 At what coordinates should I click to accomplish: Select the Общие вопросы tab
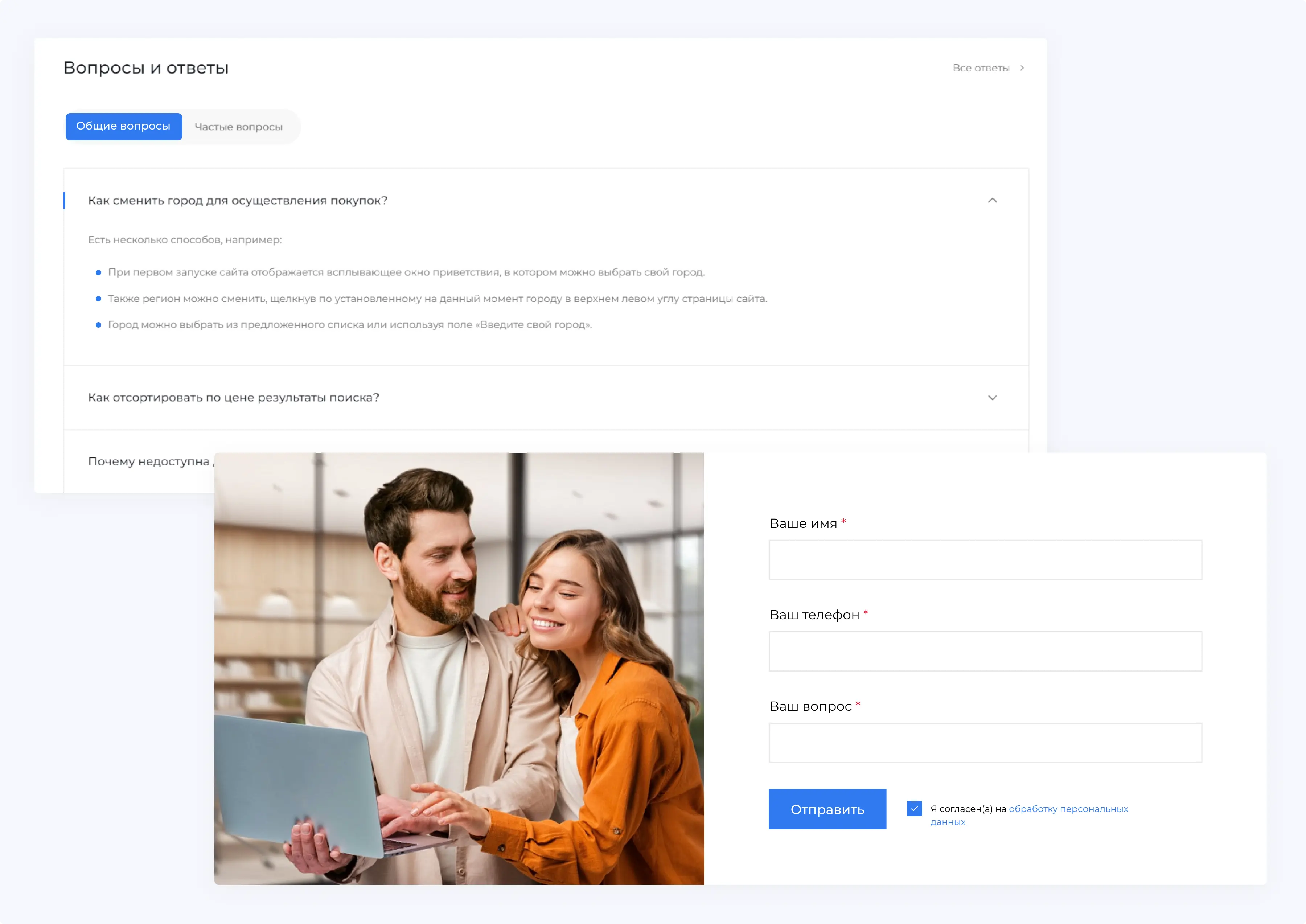[x=123, y=126]
